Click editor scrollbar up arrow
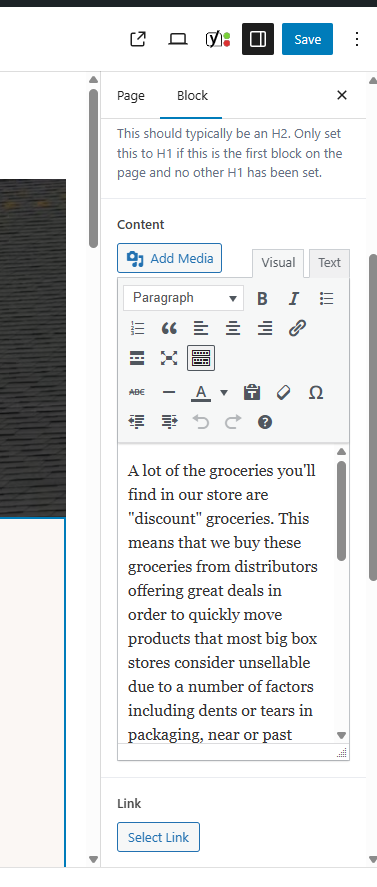377x887 pixels. (341, 451)
